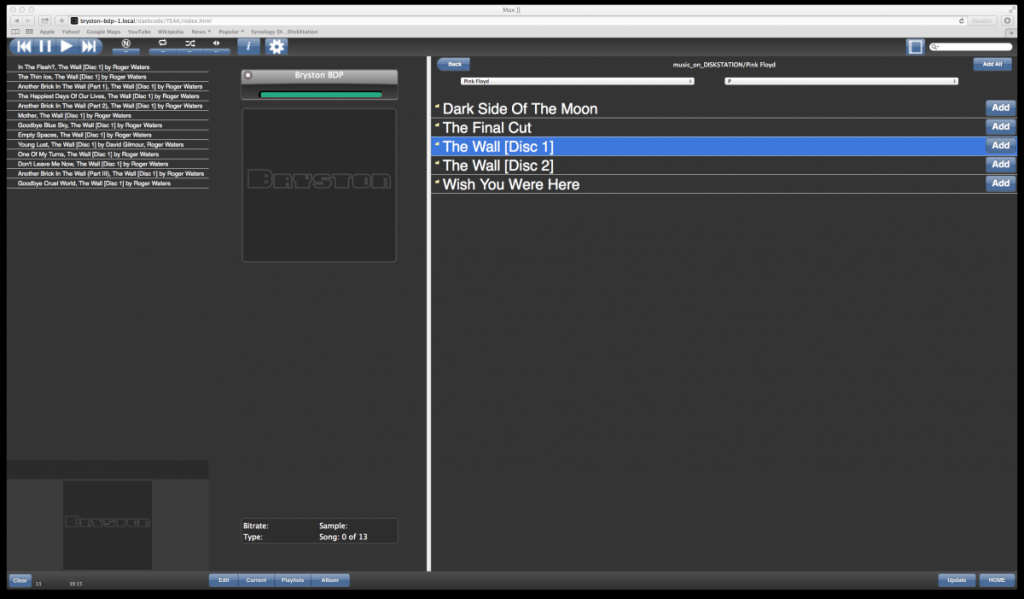The height and width of the screenshot is (599, 1024).
Task: Click folder icon beside Dark Side Of The Moon
Action: (x=437, y=106)
